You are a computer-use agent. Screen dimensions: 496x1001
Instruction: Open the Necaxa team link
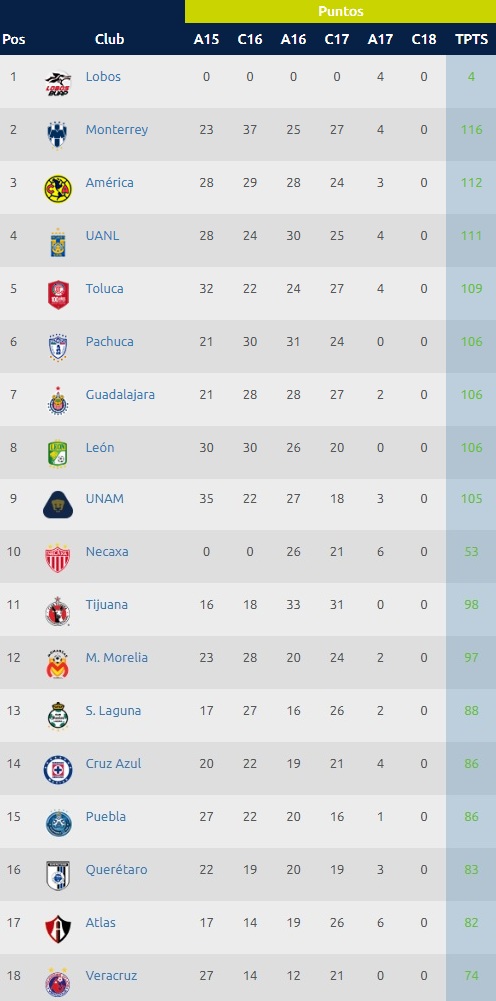pos(107,552)
